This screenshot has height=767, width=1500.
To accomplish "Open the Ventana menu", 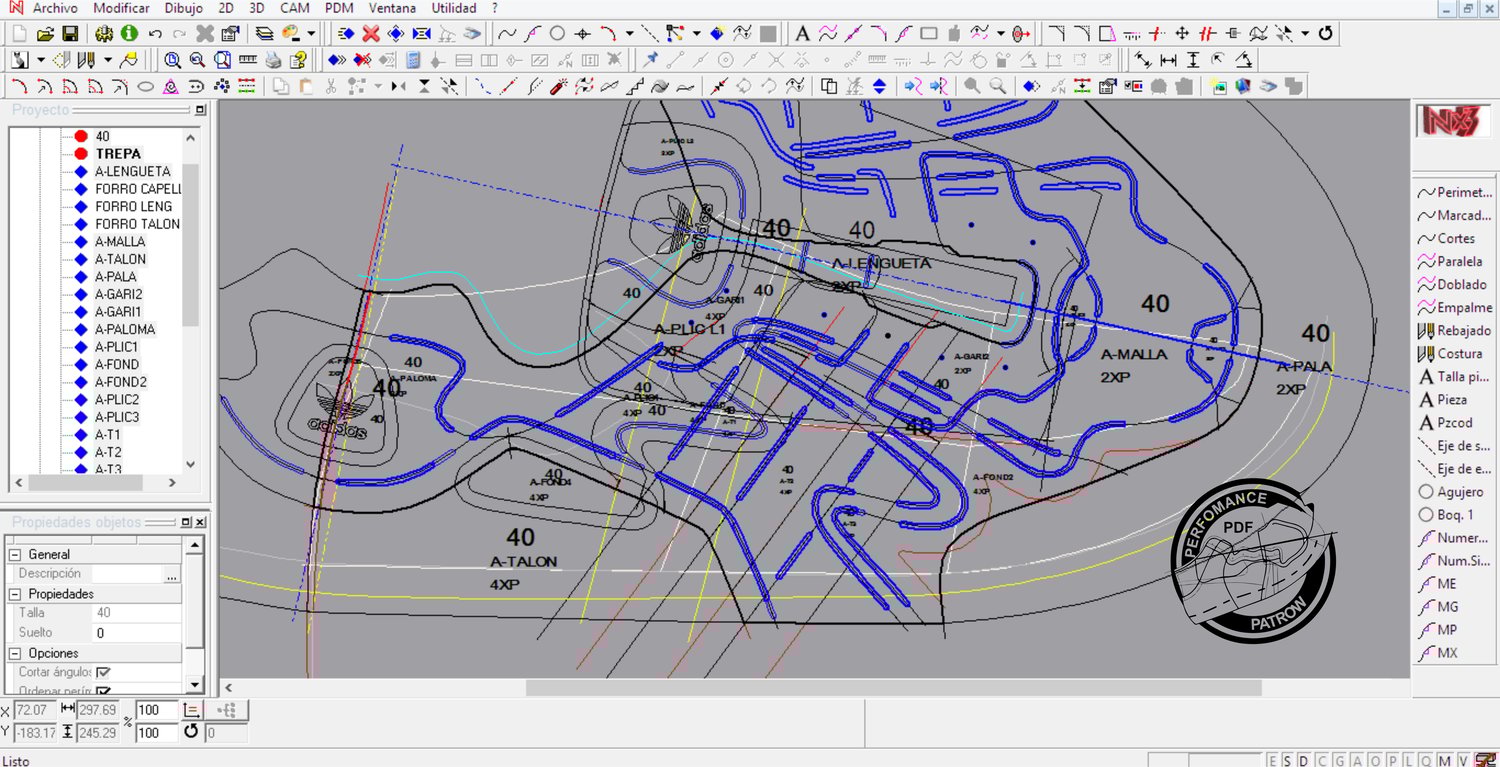I will pyautogui.click(x=392, y=8).
